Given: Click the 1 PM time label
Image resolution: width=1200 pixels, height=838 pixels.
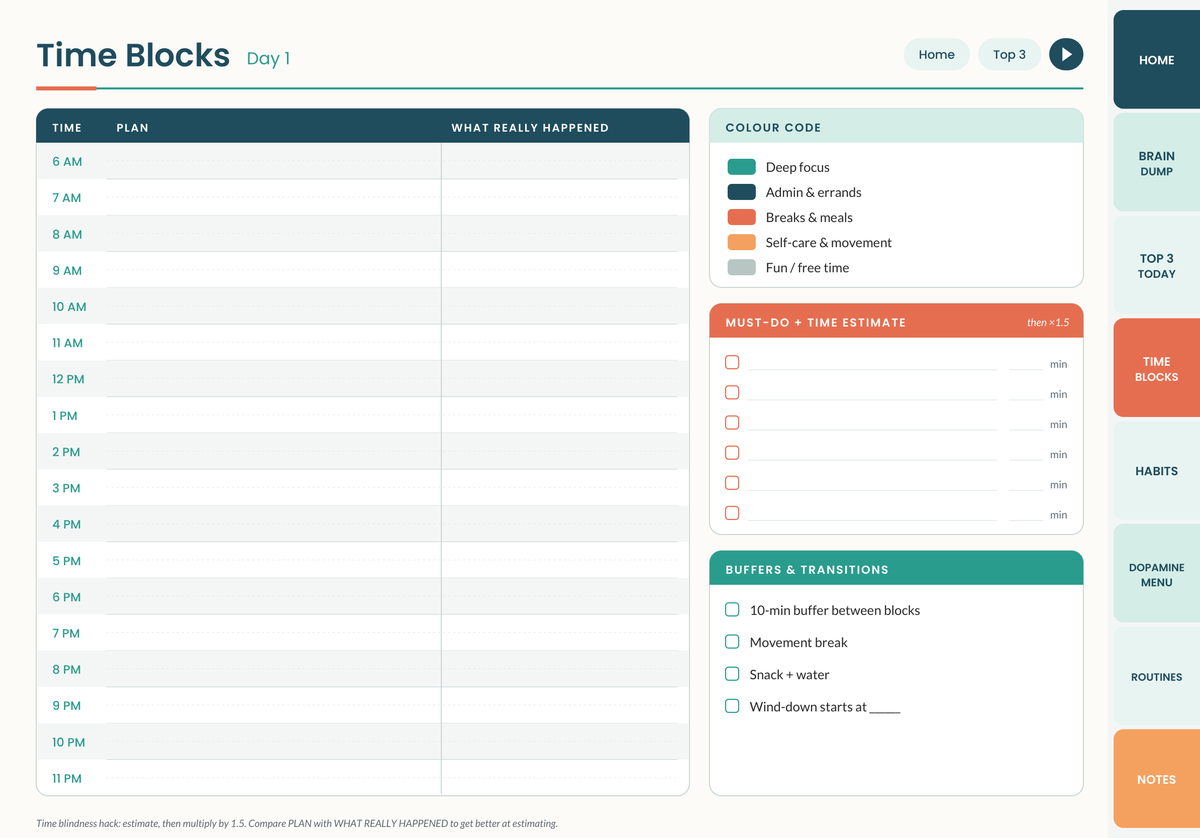Looking at the screenshot, I should click(x=65, y=415).
